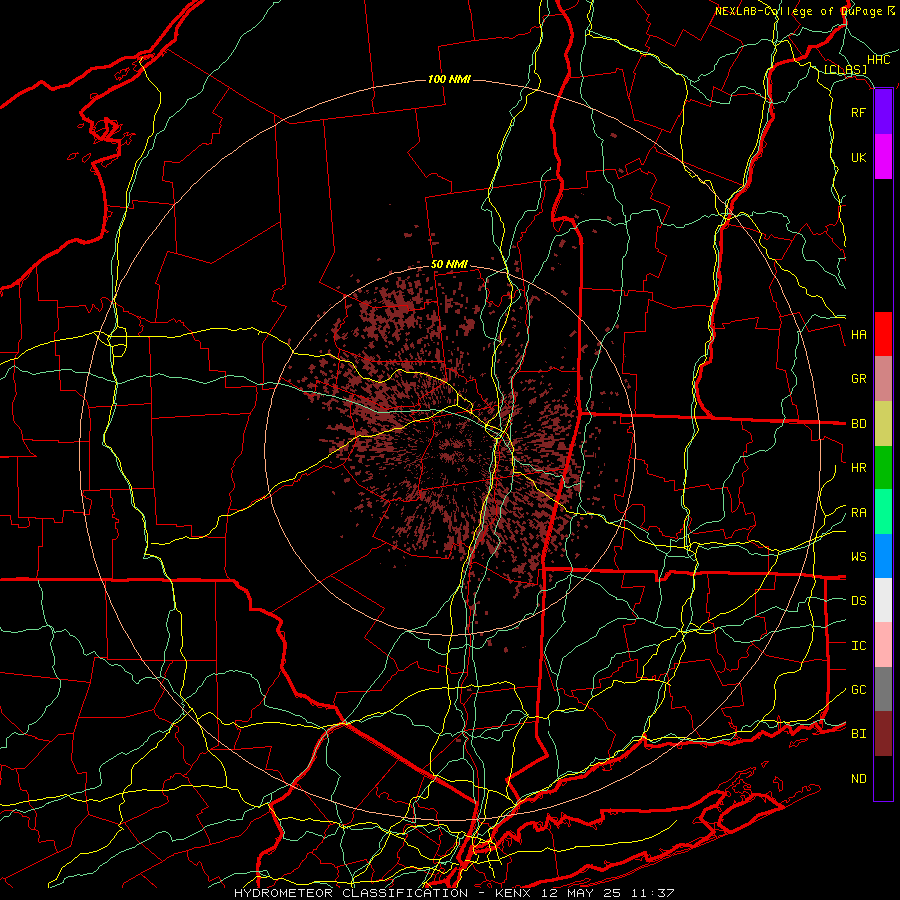Click the "GC" legend label
Image resolution: width=900 pixels, height=900 pixels.
[858, 690]
